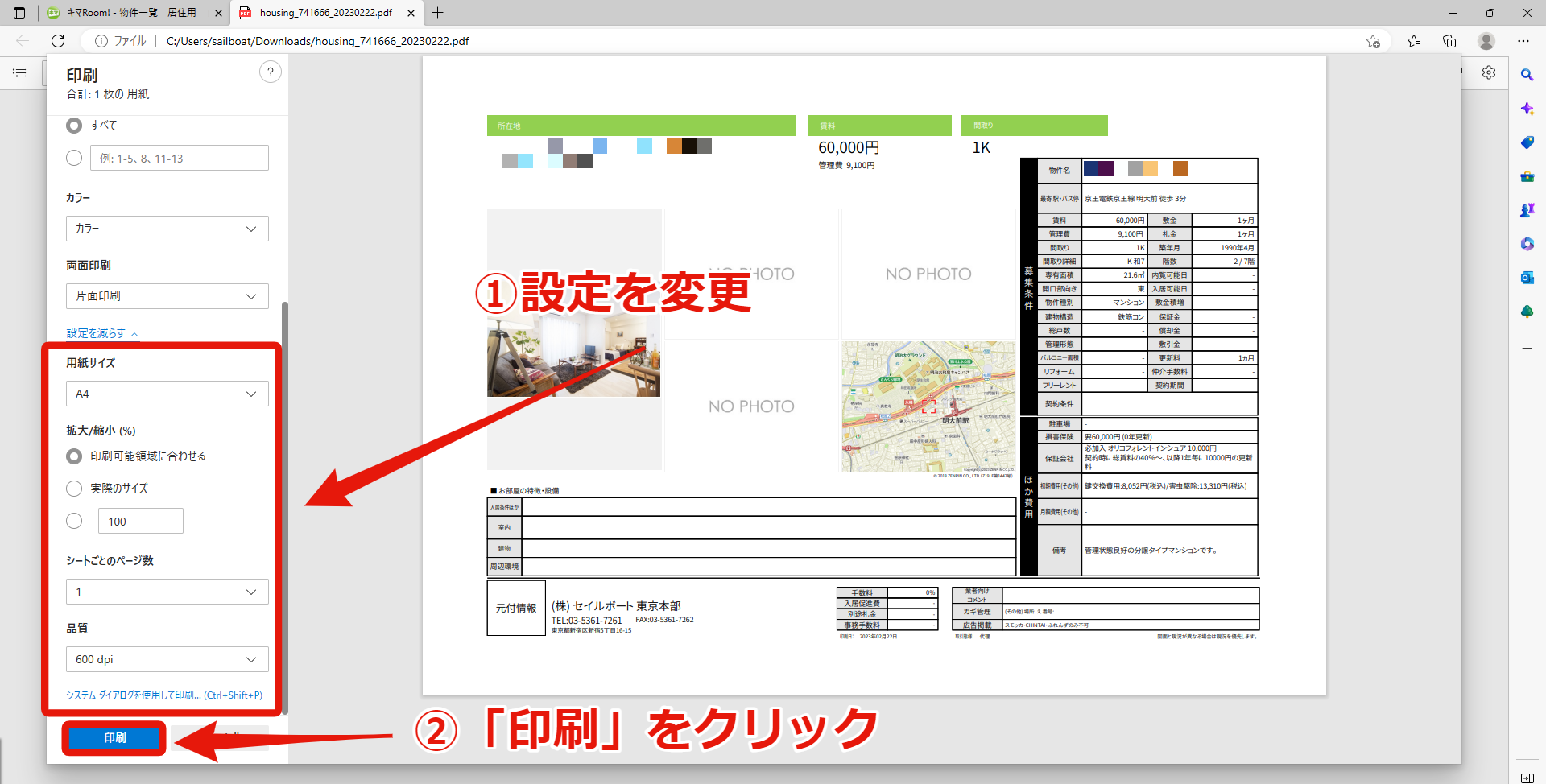
Task: Open the sidebar settings icon at bottom right
Action: (x=1527, y=778)
